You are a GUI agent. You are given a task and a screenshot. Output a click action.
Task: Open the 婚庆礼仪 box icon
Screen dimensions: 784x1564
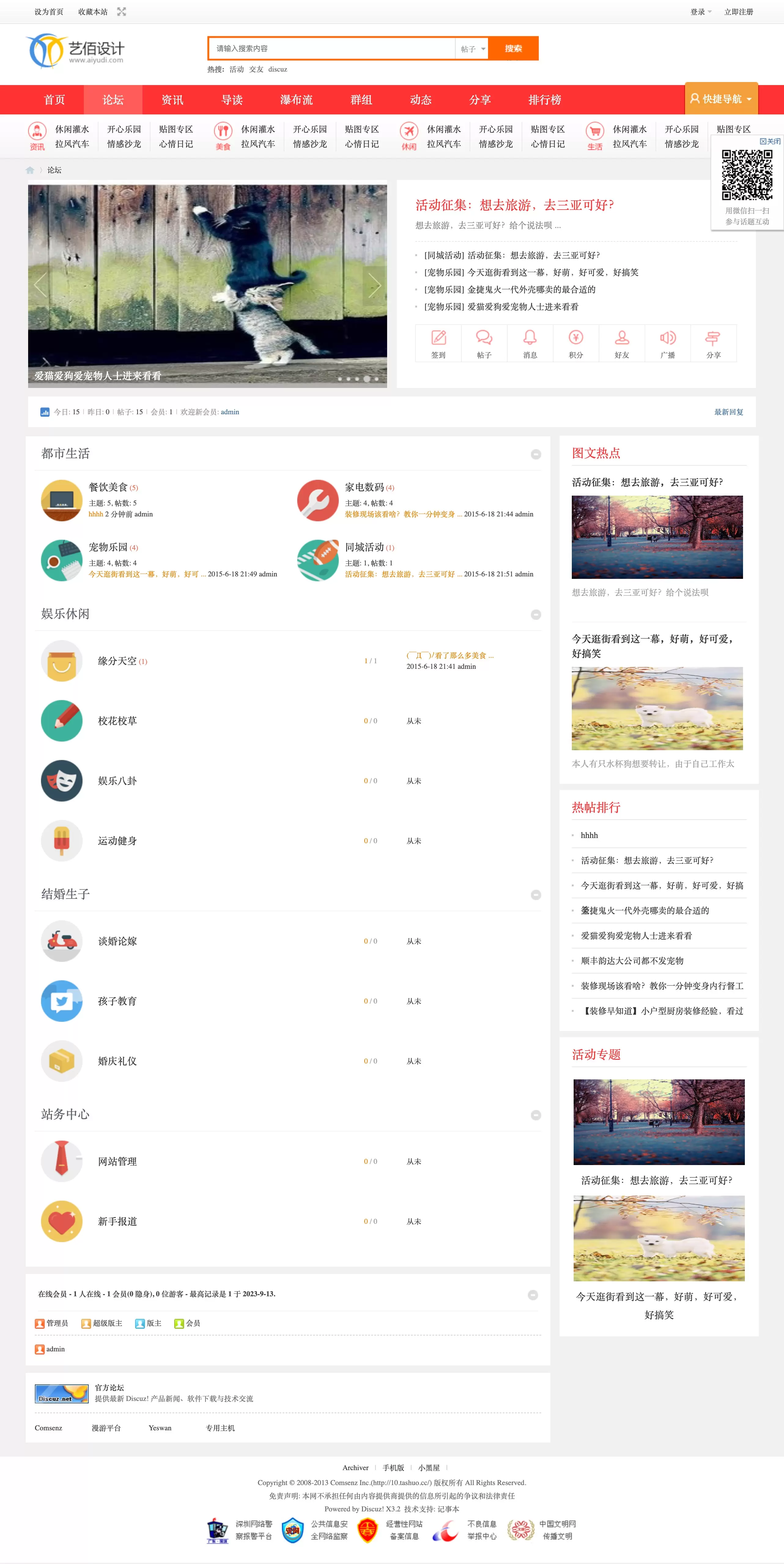click(61, 1061)
